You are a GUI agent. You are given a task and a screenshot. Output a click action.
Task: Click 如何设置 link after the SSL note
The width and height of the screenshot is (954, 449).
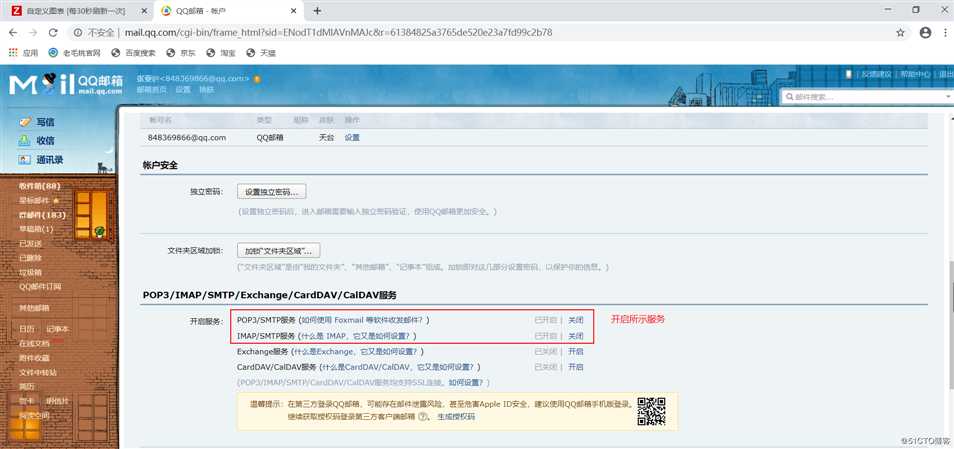[x=466, y=383]
